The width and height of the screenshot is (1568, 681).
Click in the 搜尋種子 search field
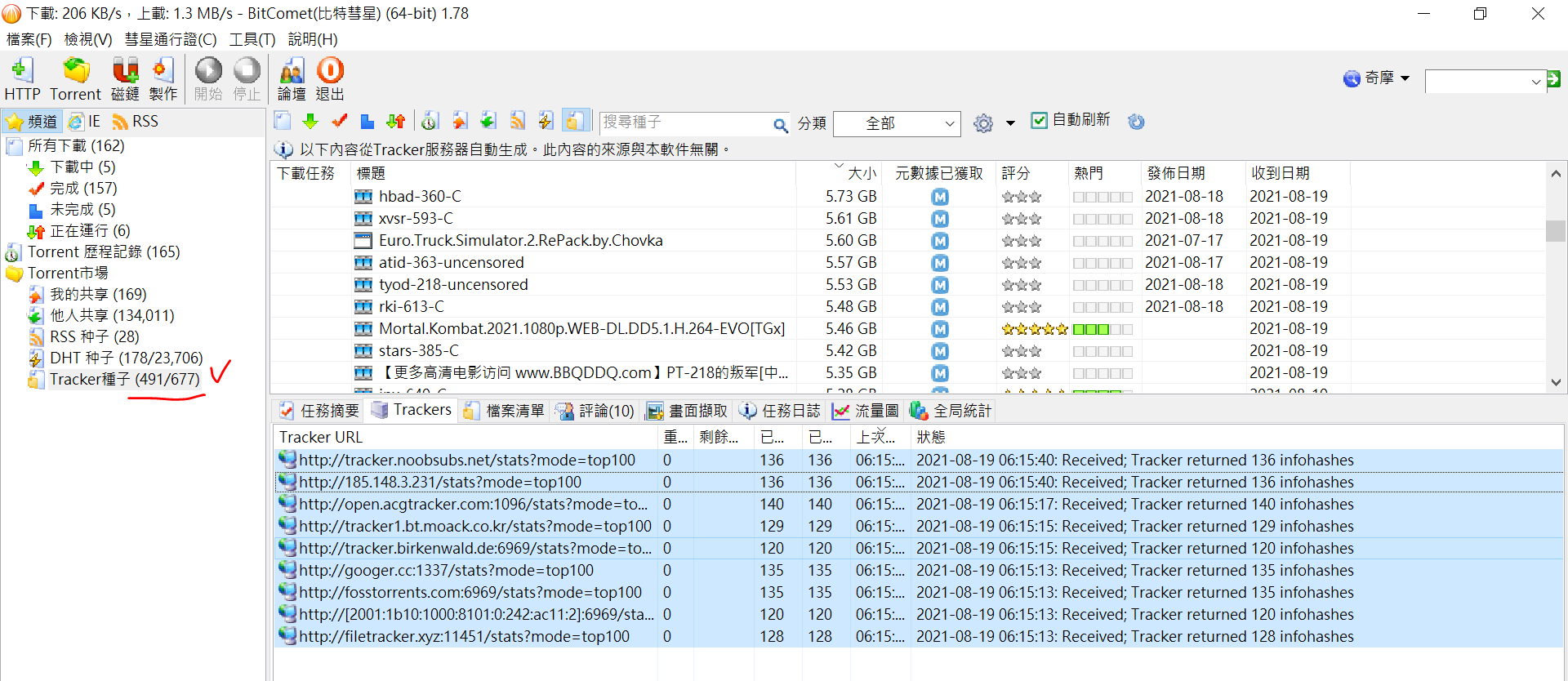(x=684, y=122)
